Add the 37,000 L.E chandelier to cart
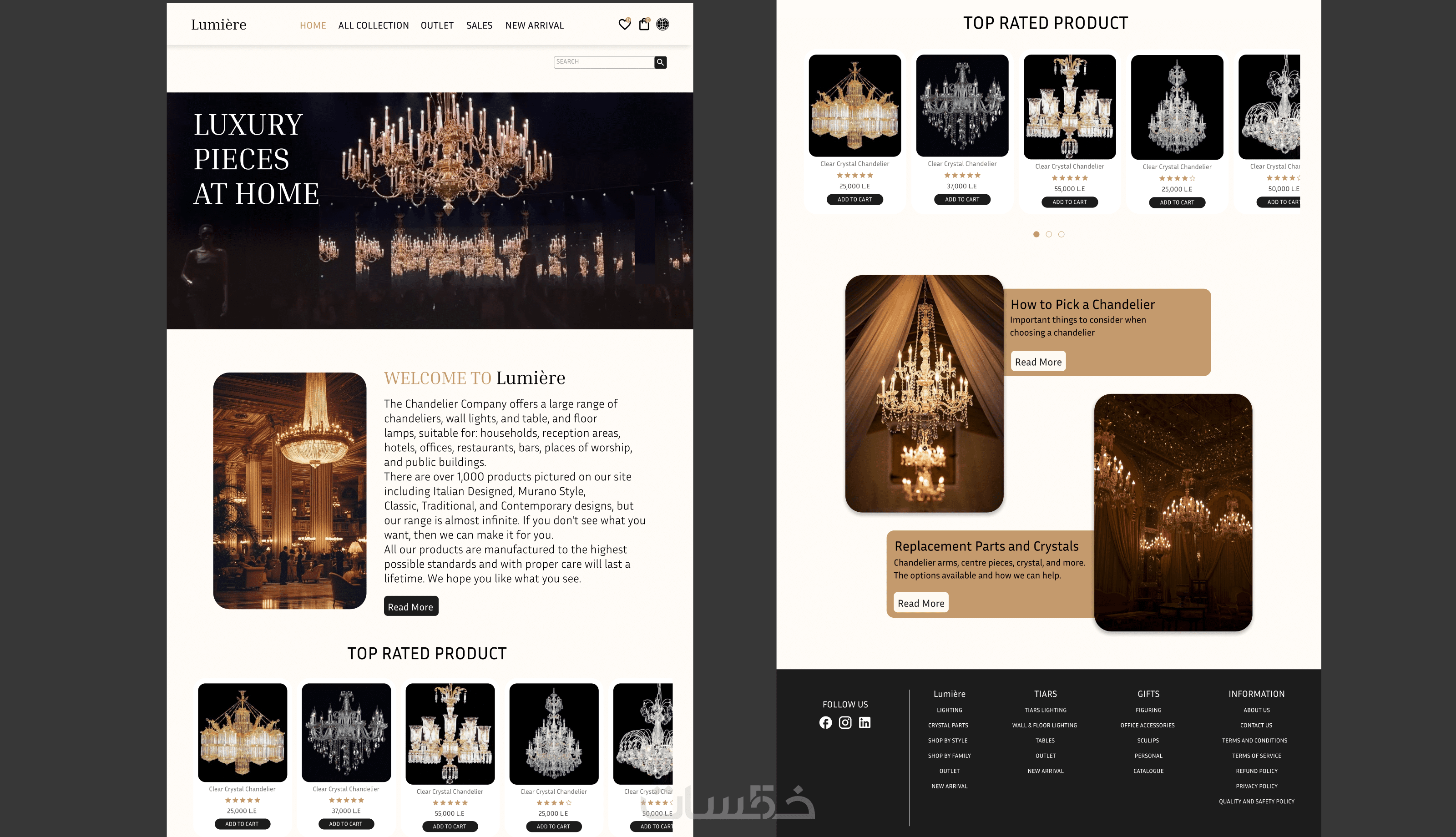1456x837 pixels. 962,200
